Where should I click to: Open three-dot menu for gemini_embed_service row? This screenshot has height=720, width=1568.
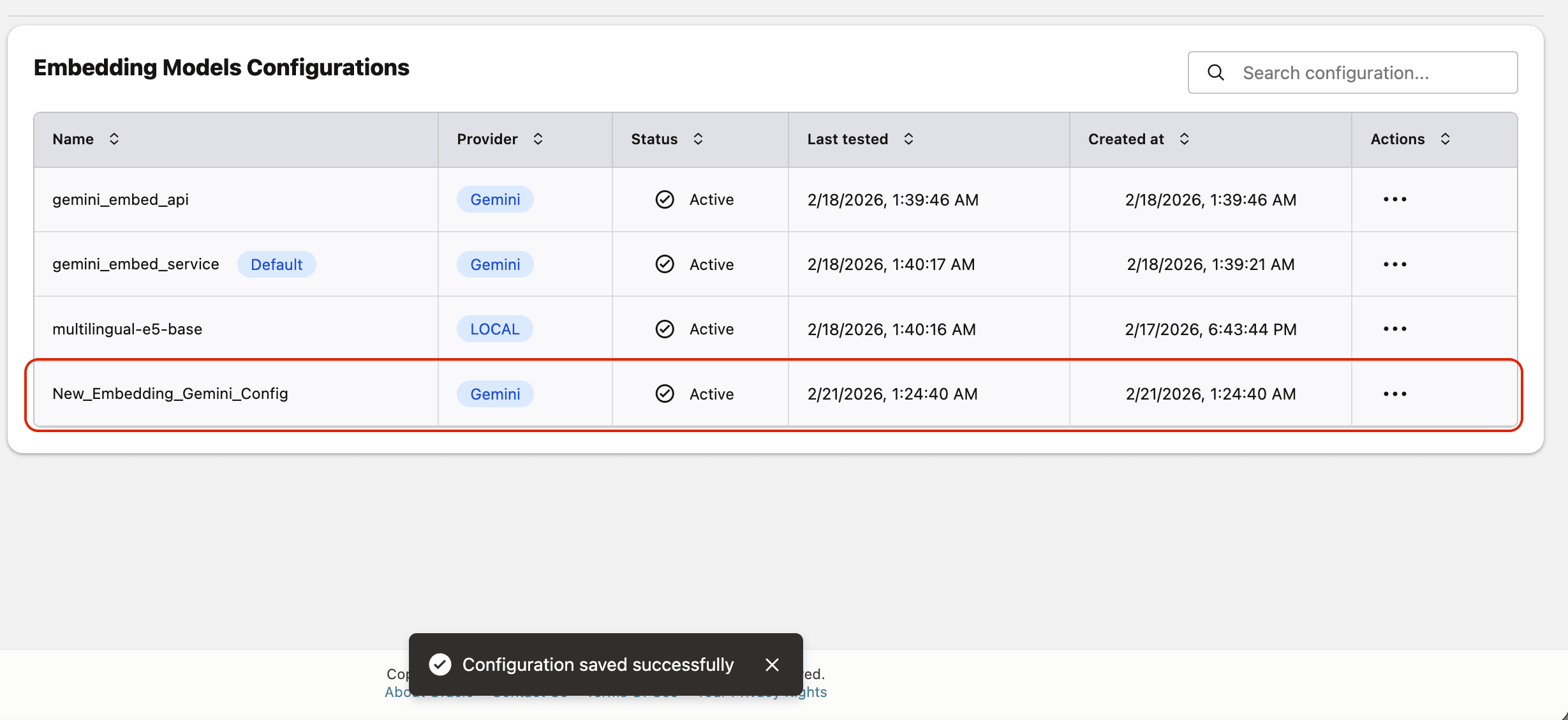click(x=1394, y=264)
